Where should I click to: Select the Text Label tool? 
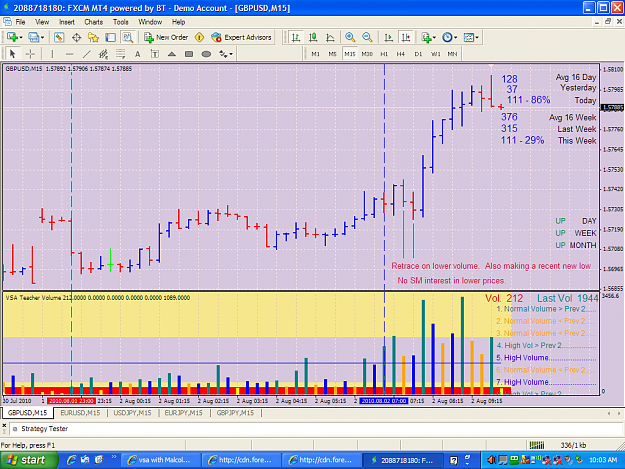(155, 54)
